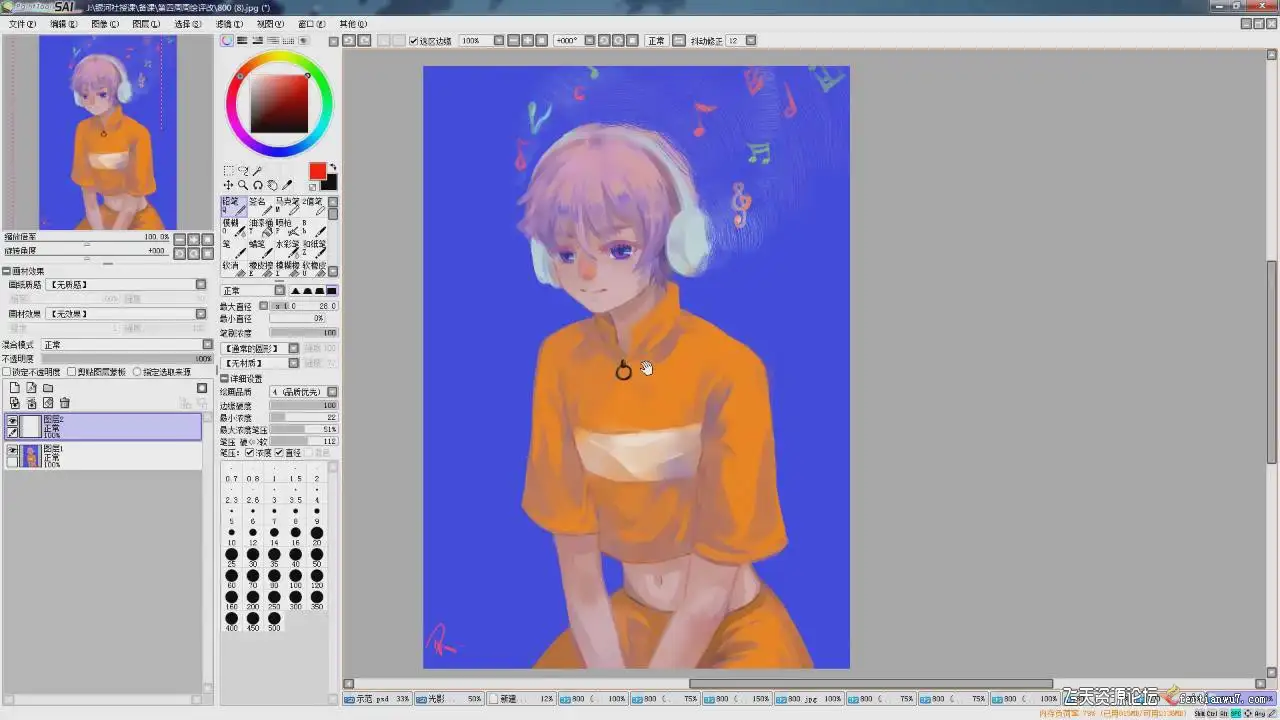The height and width of the screenshot is (720, 1280).
Task: Clear the layer with the erase-layer icon
Action: 47,403
